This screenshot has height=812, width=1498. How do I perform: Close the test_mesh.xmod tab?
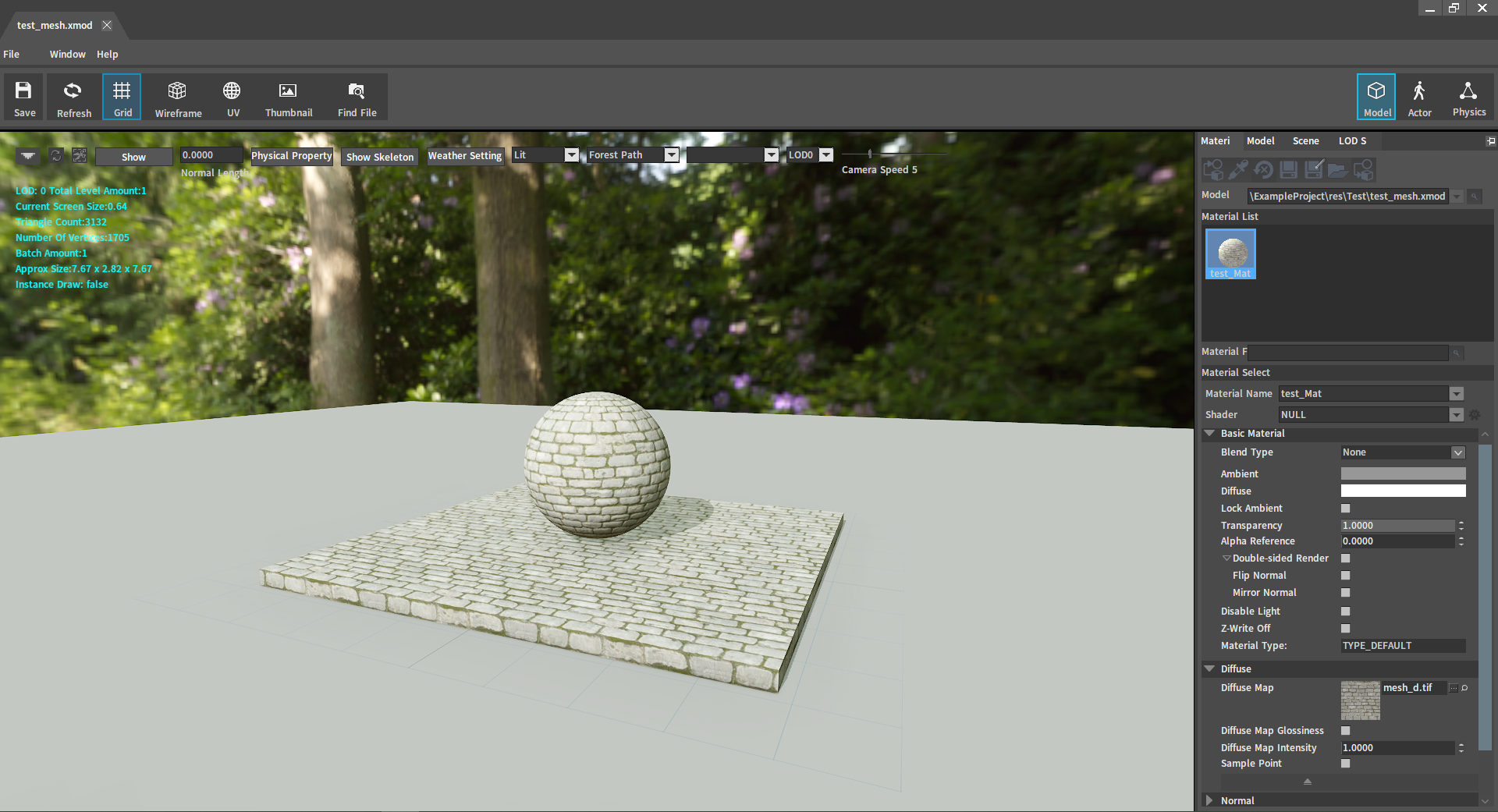107,26
